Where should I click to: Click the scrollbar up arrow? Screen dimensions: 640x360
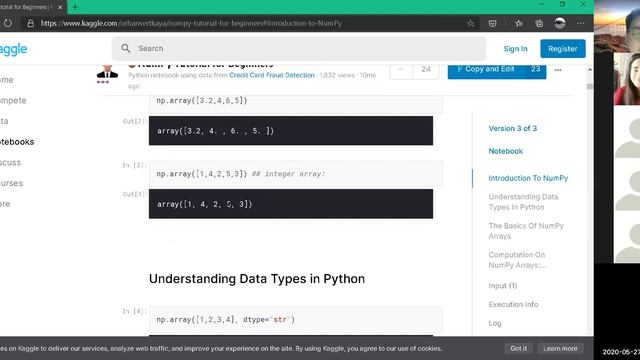[x=590, y=70]
